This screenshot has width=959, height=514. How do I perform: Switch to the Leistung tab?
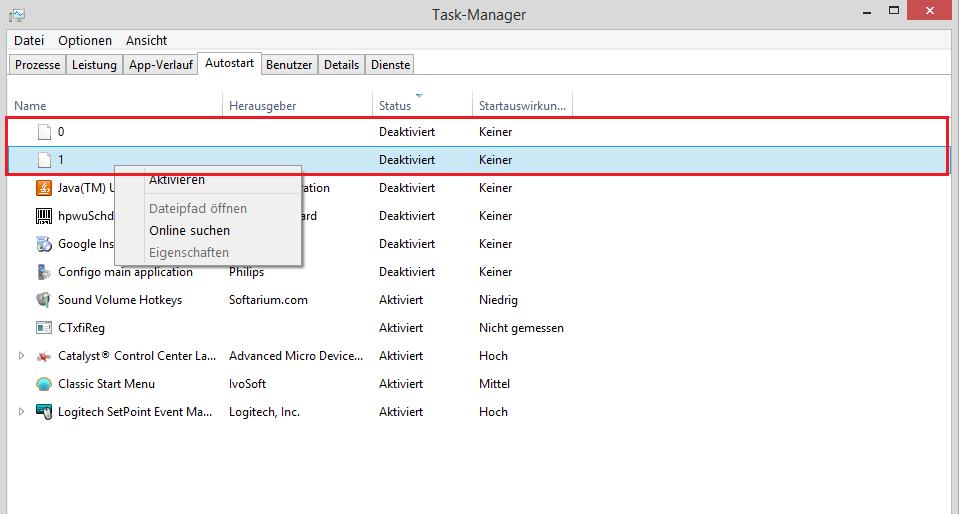[x=94, y=65]
